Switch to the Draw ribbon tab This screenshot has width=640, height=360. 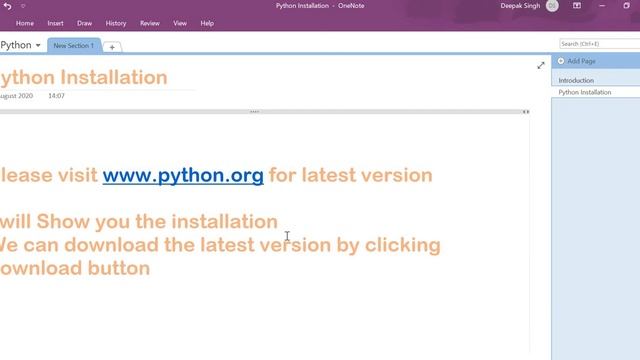pos(84,23)
